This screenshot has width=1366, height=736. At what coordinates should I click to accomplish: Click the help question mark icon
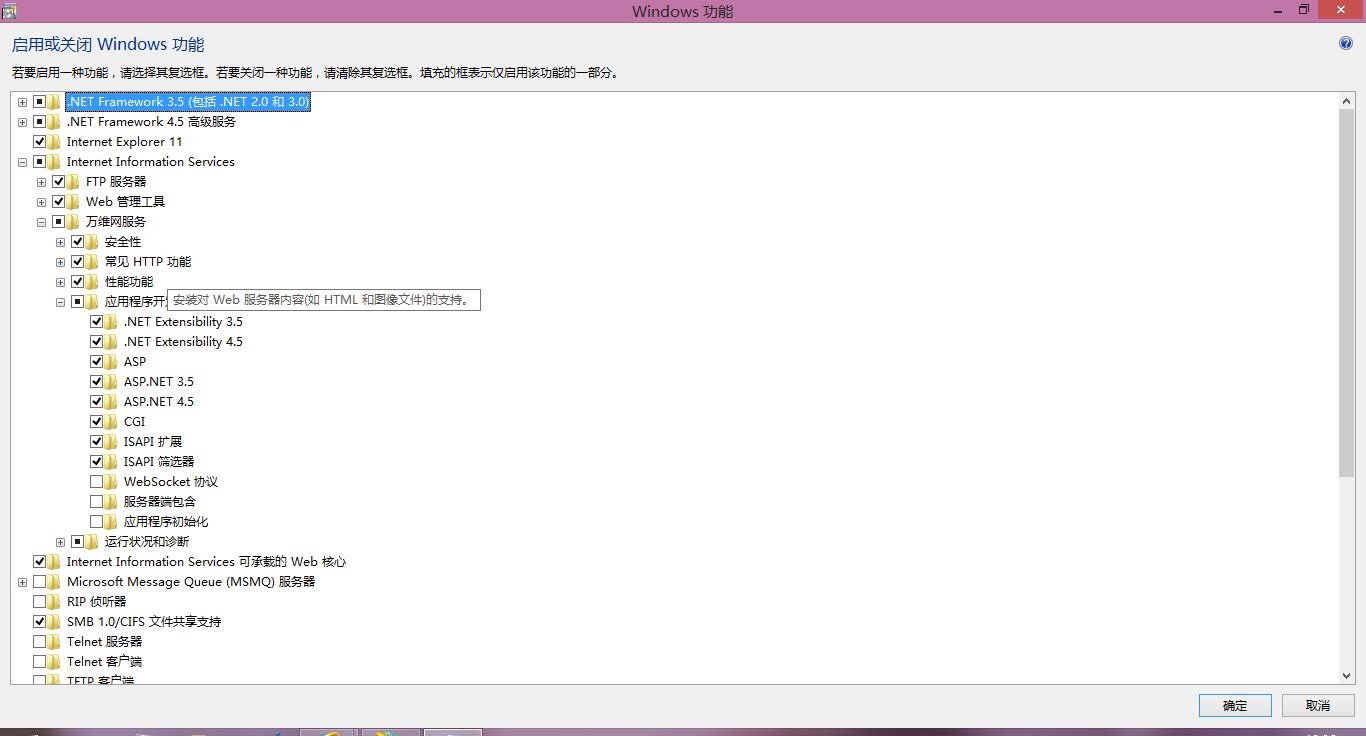click(x=1345, y=43)
